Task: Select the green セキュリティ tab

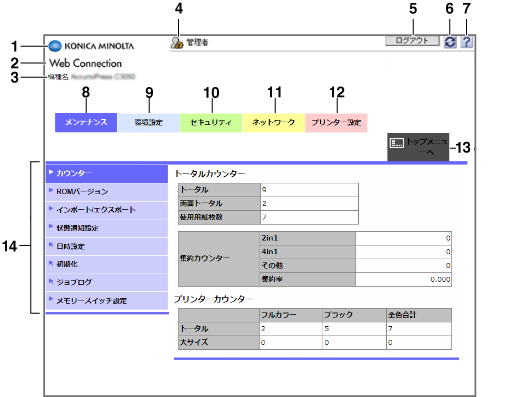Action: tap(211, 122)
